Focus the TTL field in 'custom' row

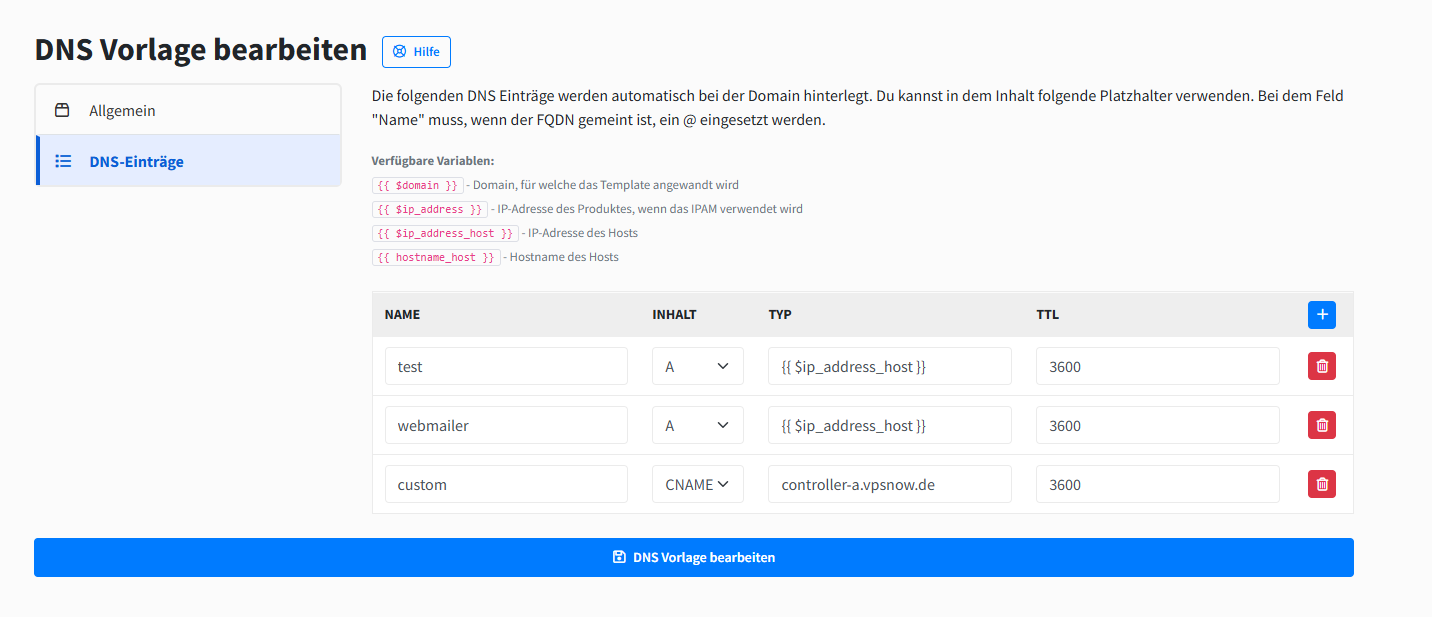click(1157, 484)
